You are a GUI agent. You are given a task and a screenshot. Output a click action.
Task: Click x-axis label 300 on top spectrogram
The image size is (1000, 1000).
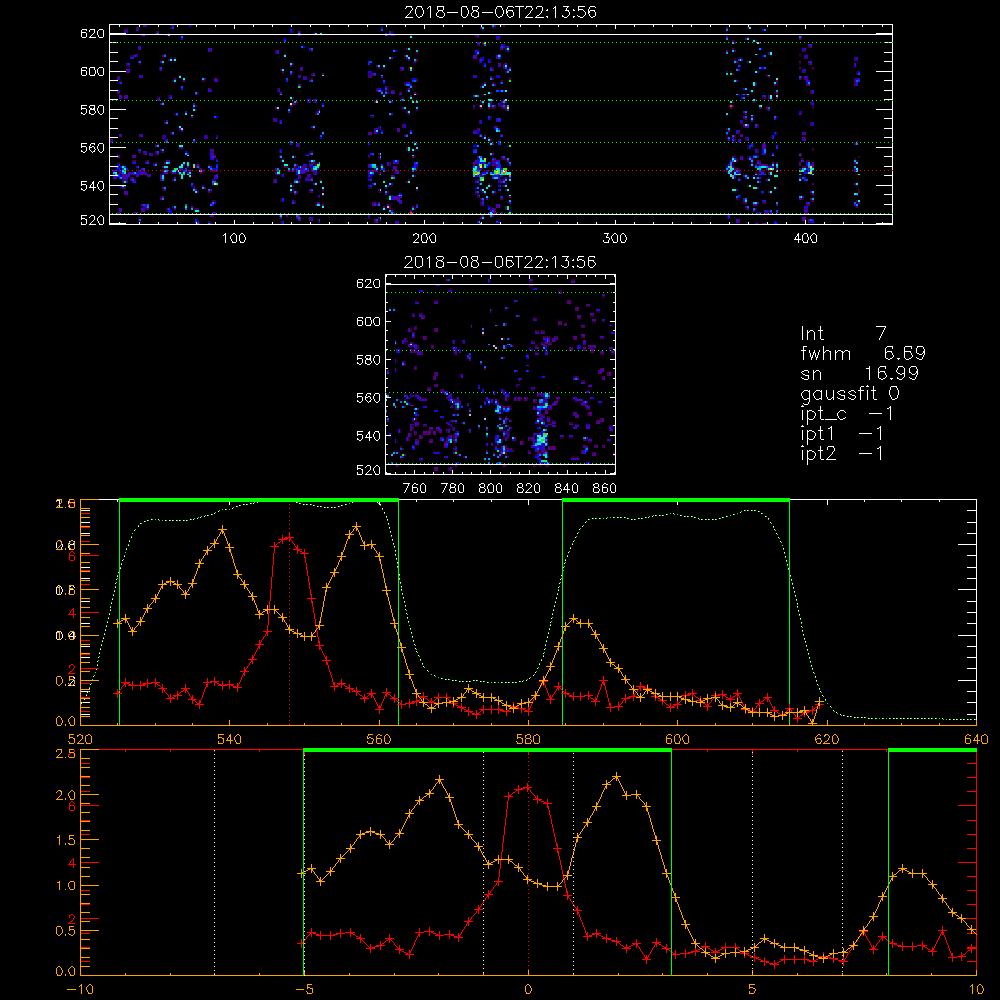[615, 239]
